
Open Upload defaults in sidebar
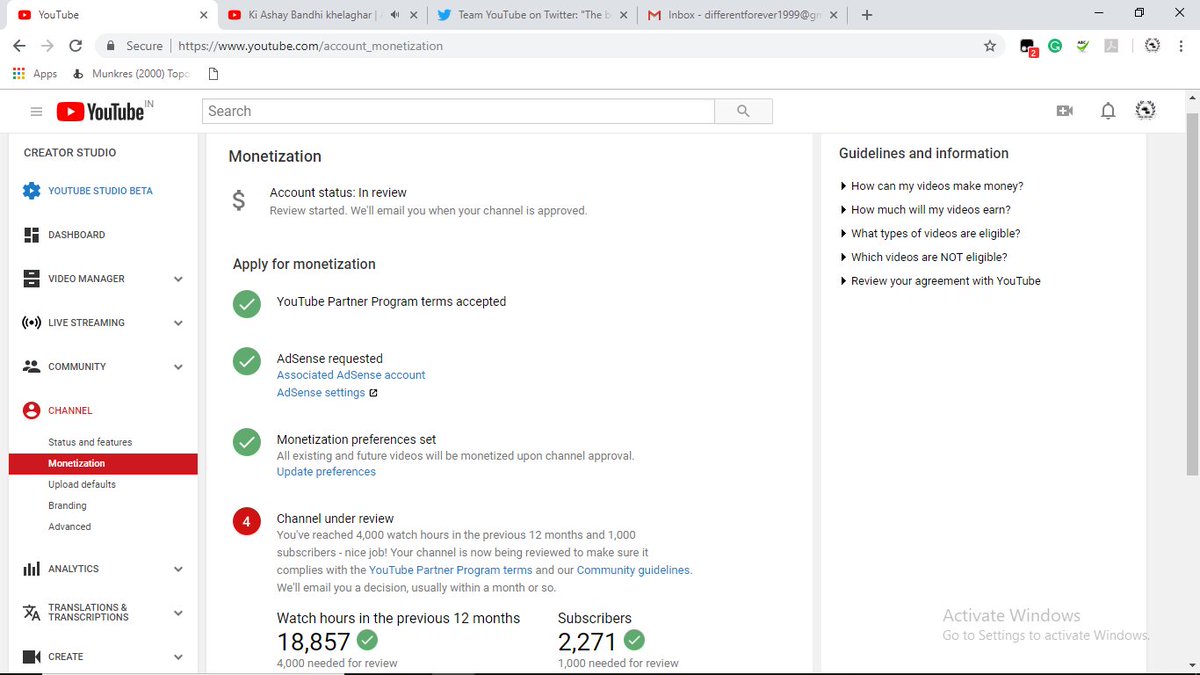(82, 485)
